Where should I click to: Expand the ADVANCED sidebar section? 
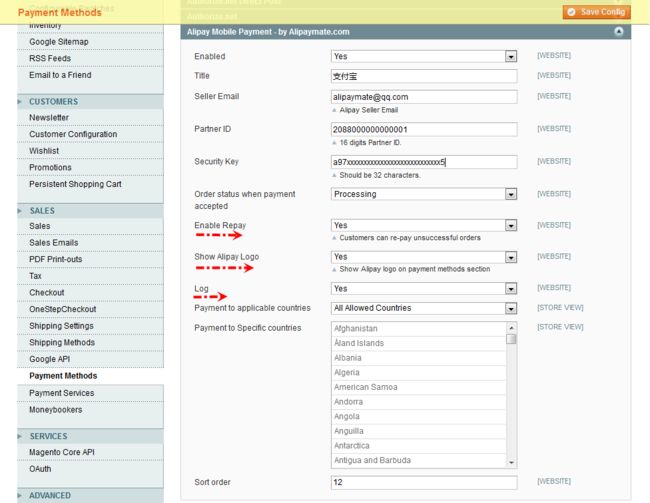click(x=90, y=496)
